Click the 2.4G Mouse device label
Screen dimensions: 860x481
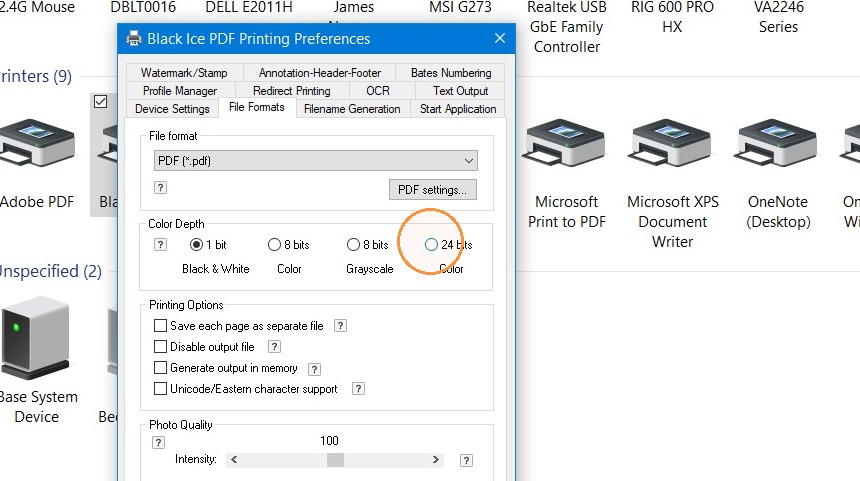click(x=37, y=7)
